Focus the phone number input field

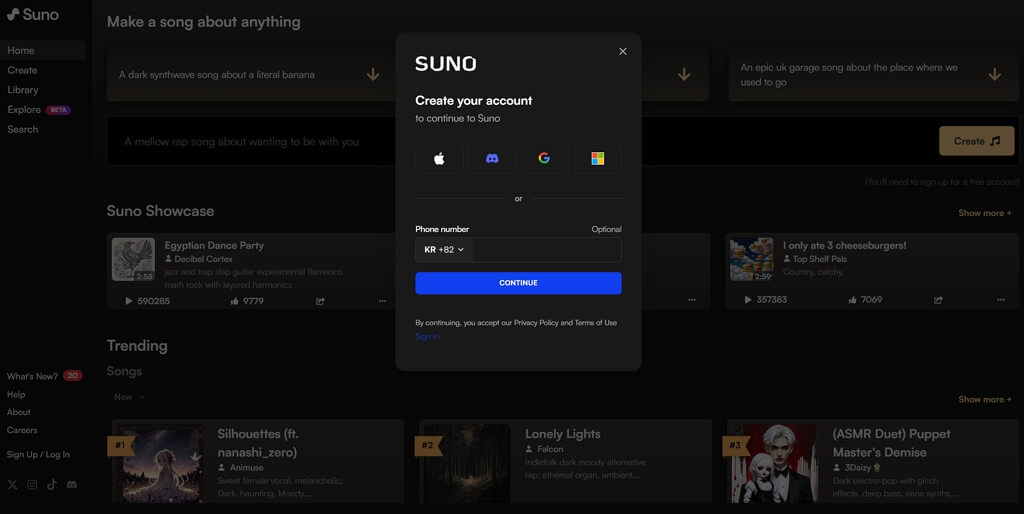click(546, 250)
